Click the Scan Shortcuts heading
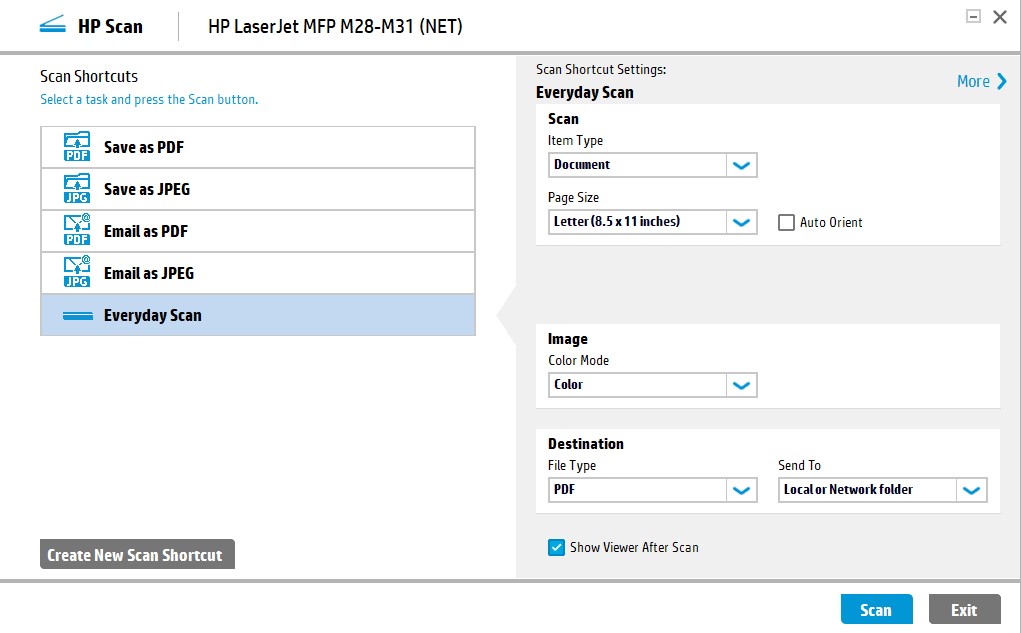Image resolution: width=1021 pixels, height=633 pixels. pyautogui.click(x=89, y=76)
